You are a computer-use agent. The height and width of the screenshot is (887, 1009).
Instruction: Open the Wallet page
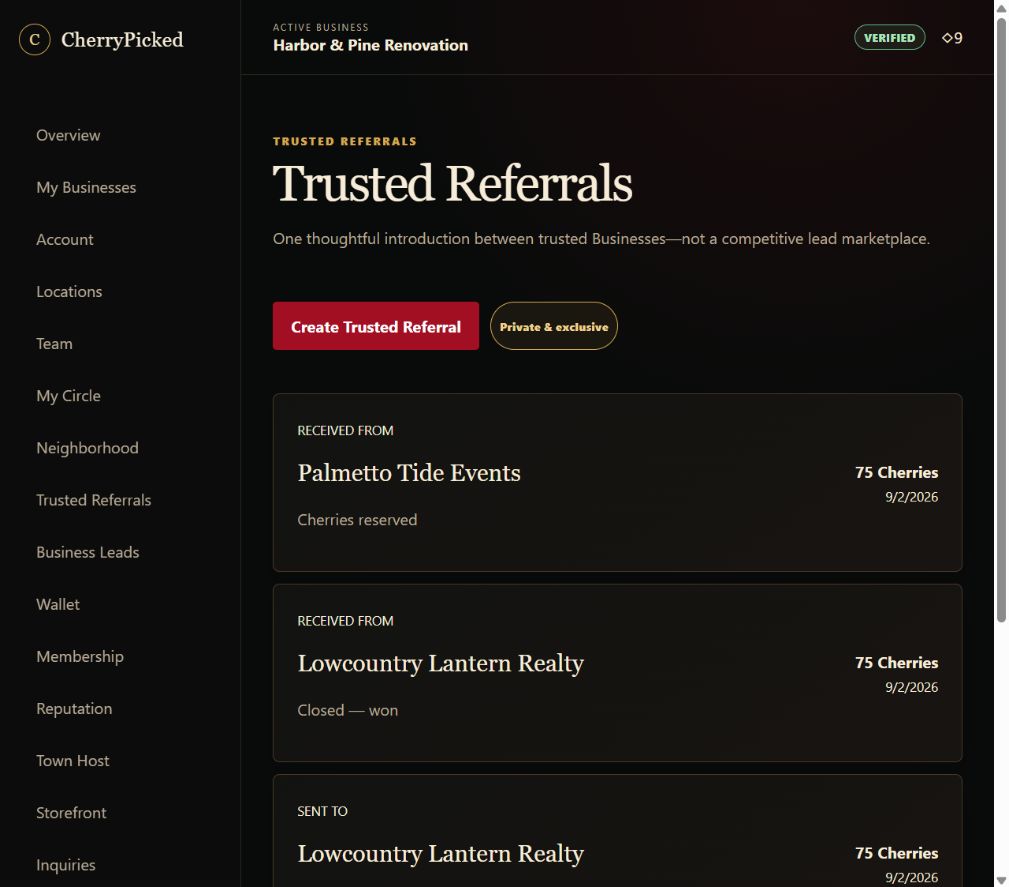(x=58, y=604)
